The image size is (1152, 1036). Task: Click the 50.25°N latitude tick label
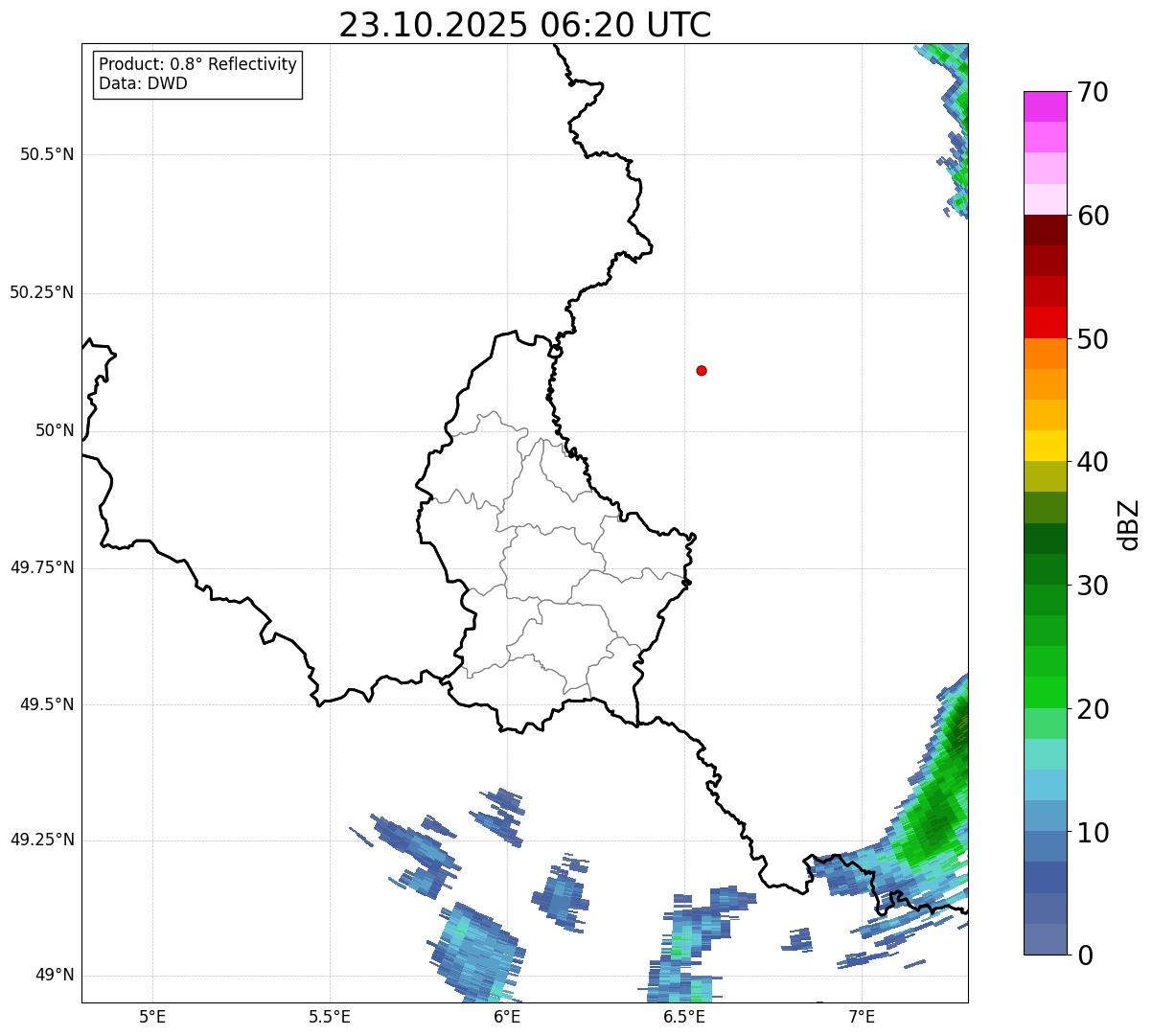coord(41,292)
